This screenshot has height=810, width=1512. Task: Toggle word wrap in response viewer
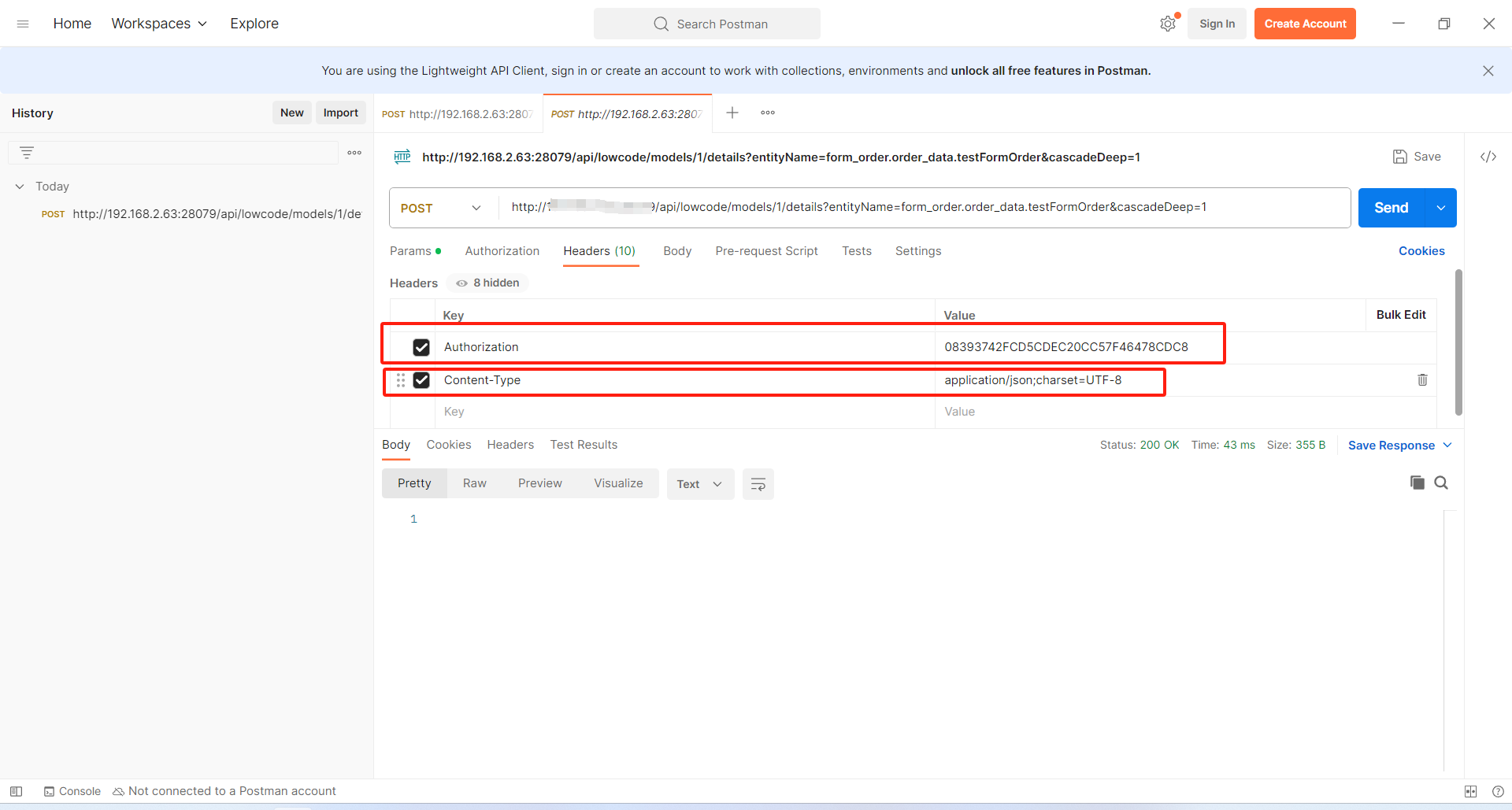[758, 484]
